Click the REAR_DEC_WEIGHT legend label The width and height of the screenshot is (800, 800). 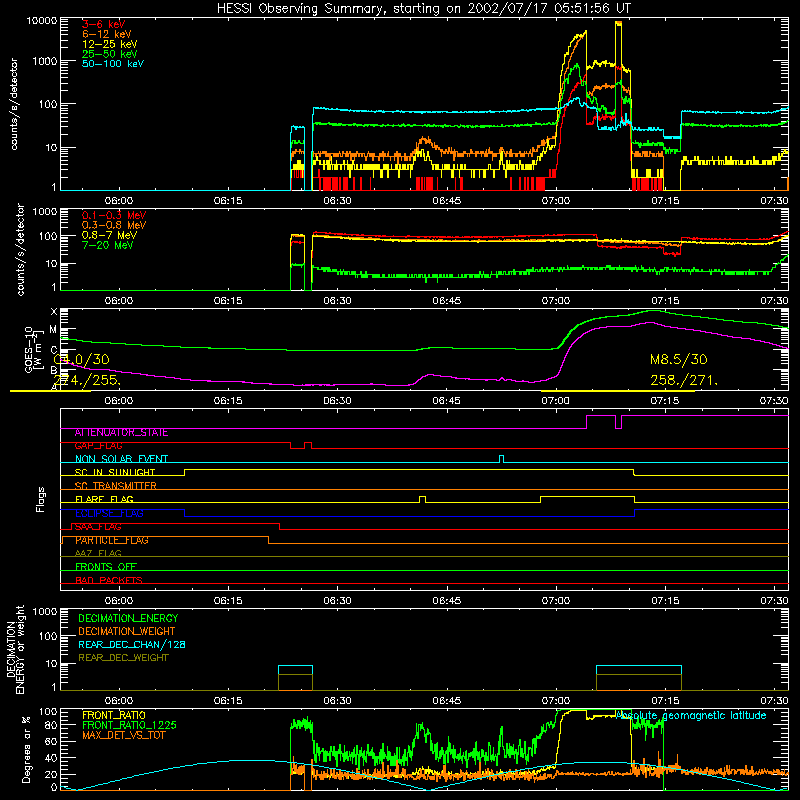click(x=123, y=658)
